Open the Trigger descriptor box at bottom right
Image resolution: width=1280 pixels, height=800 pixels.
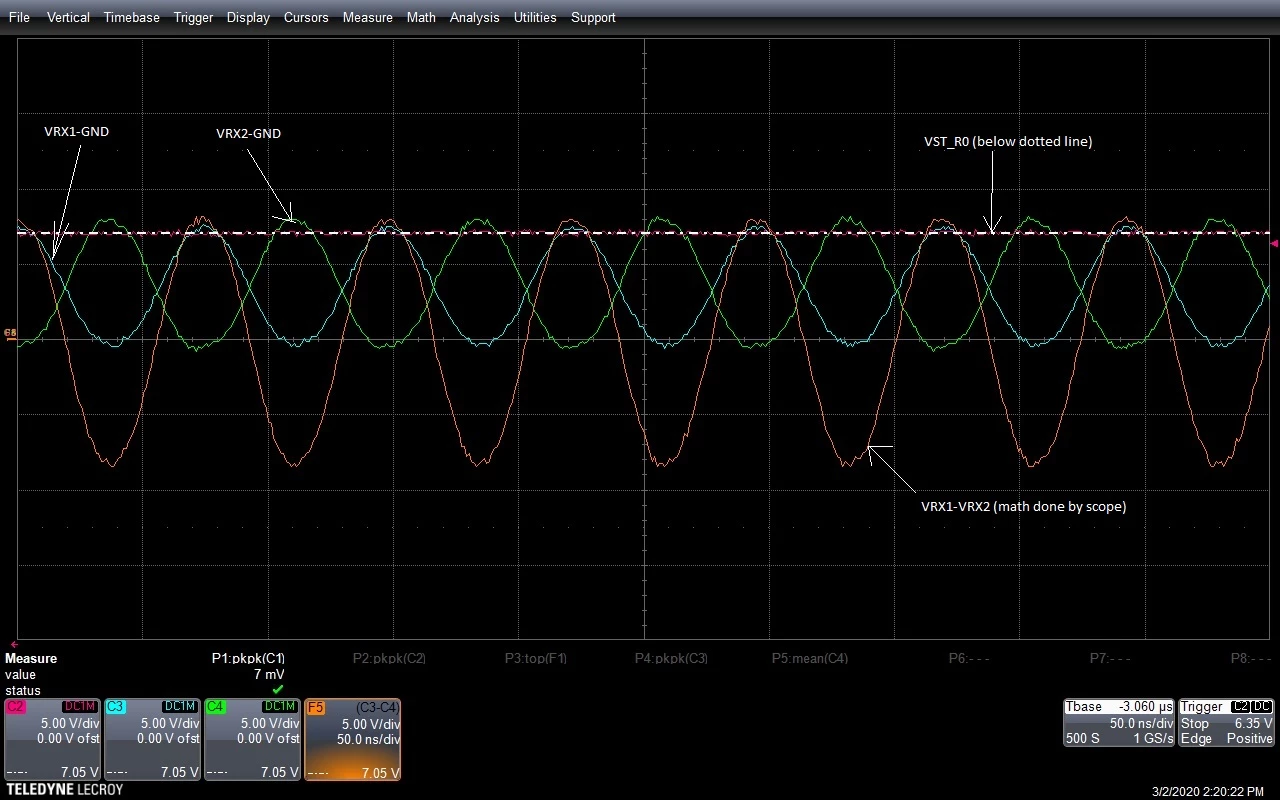pyautogui.click(x=1227, y=723)
